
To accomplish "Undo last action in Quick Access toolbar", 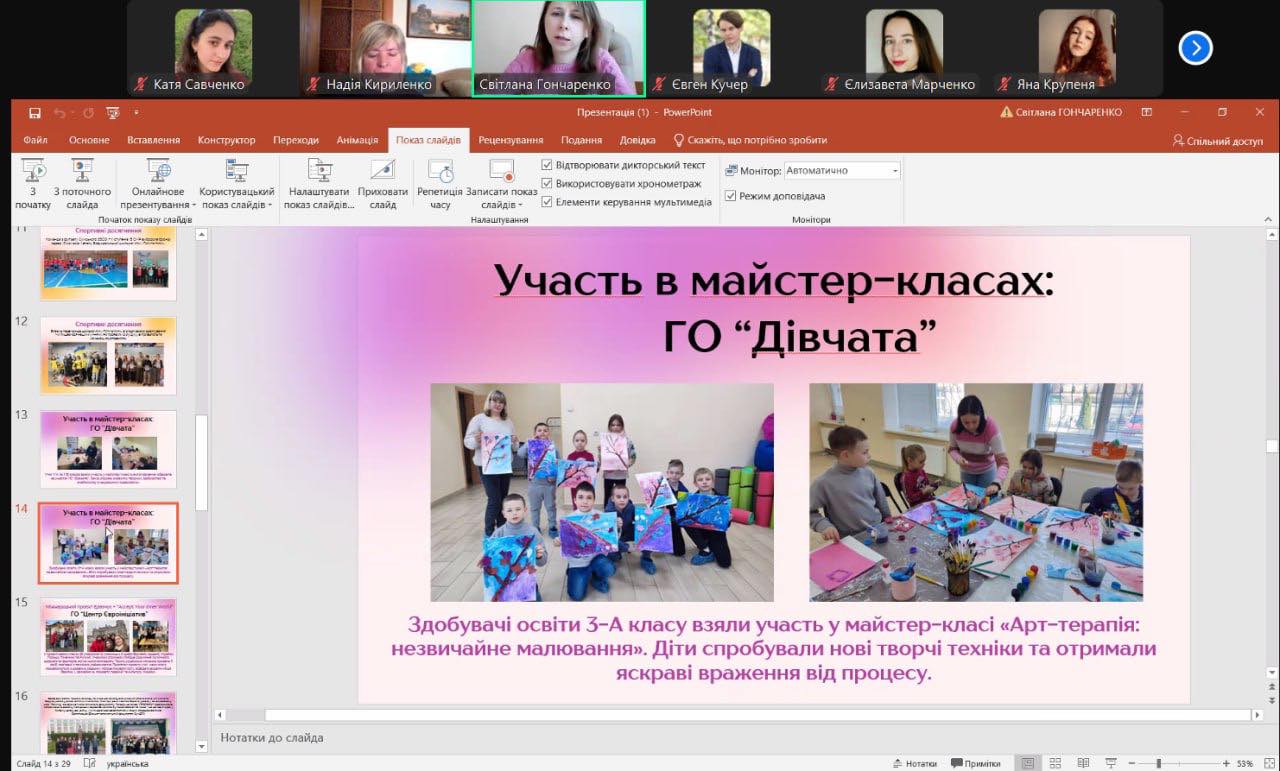I will (x=60, y=113).
